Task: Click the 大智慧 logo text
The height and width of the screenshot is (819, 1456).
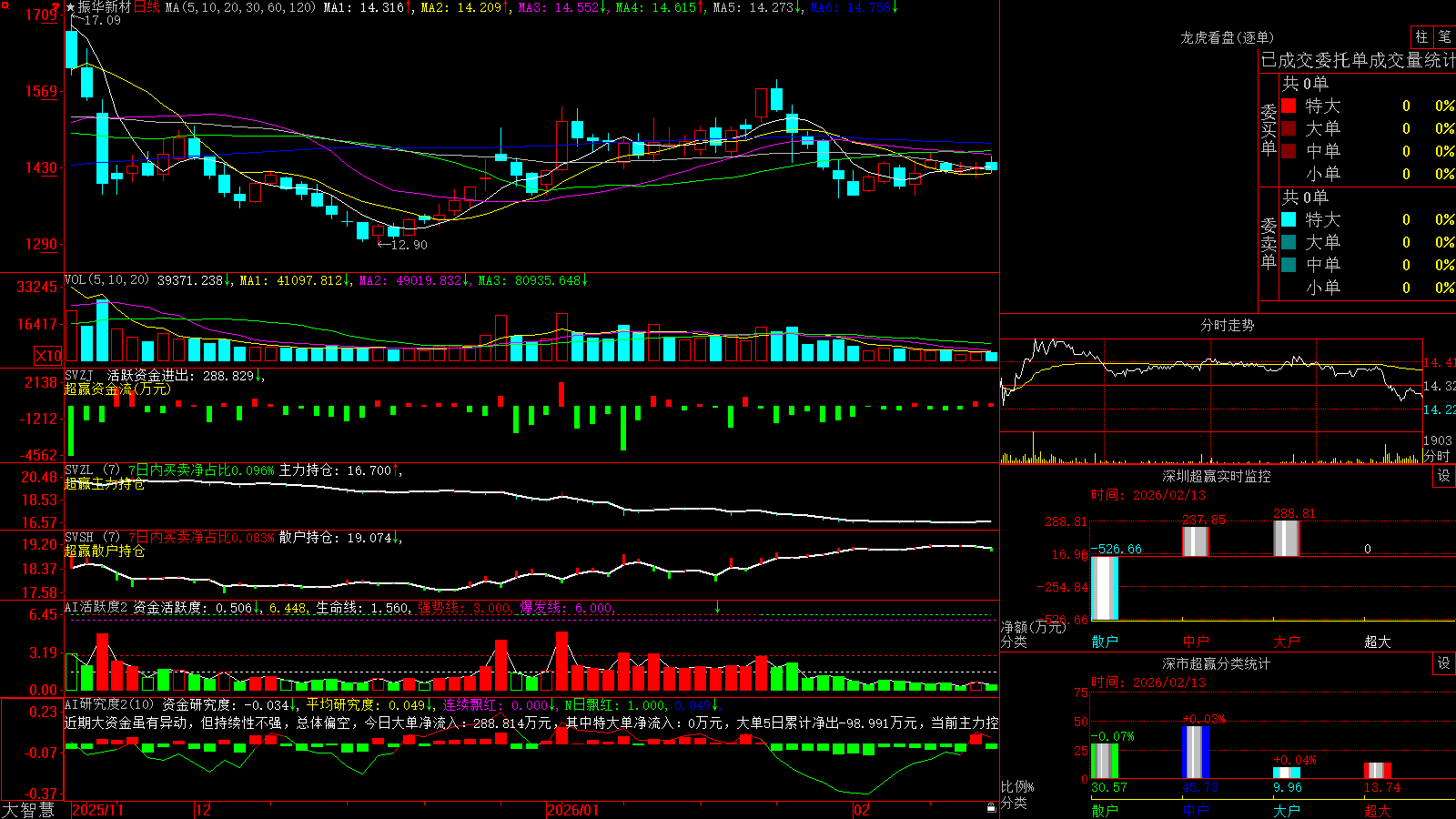Action: click(28, 809)
